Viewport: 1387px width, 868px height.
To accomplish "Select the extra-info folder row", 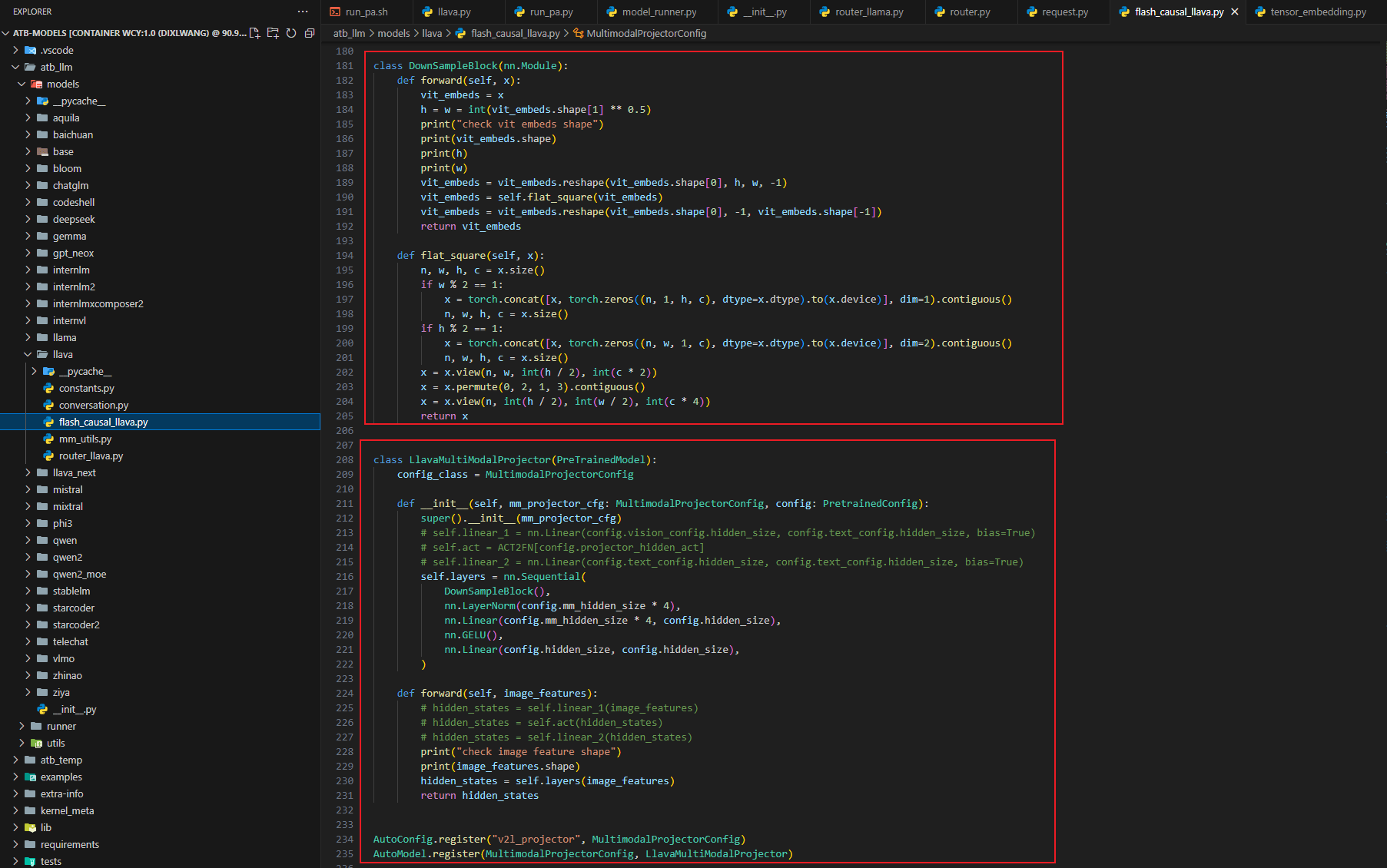I will 160,793.
